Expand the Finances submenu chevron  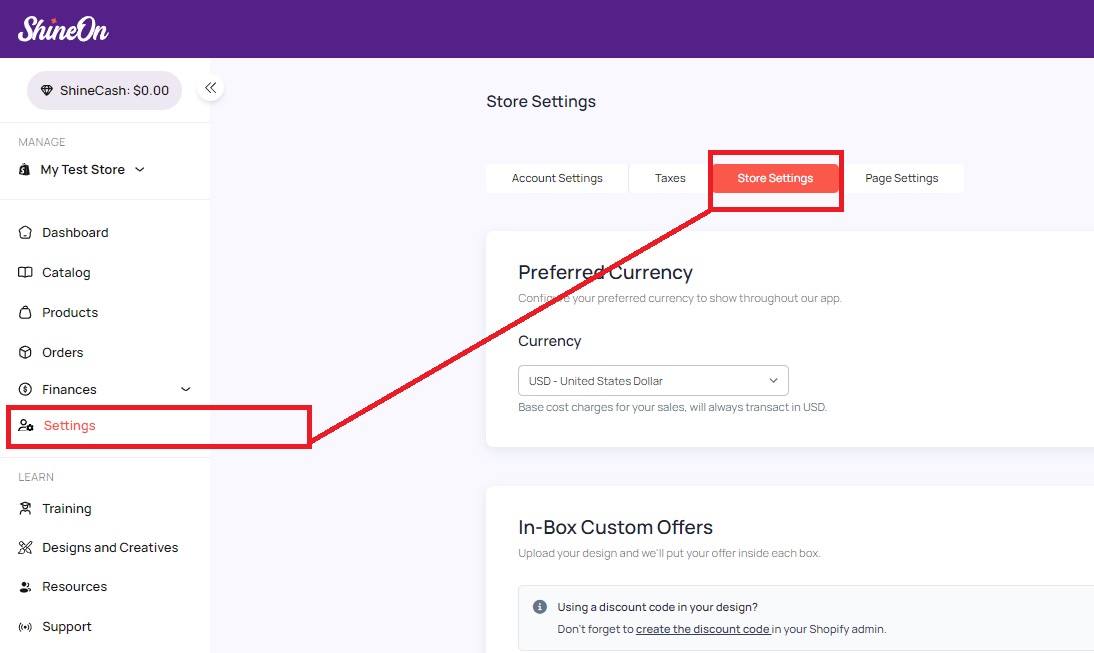186,389
